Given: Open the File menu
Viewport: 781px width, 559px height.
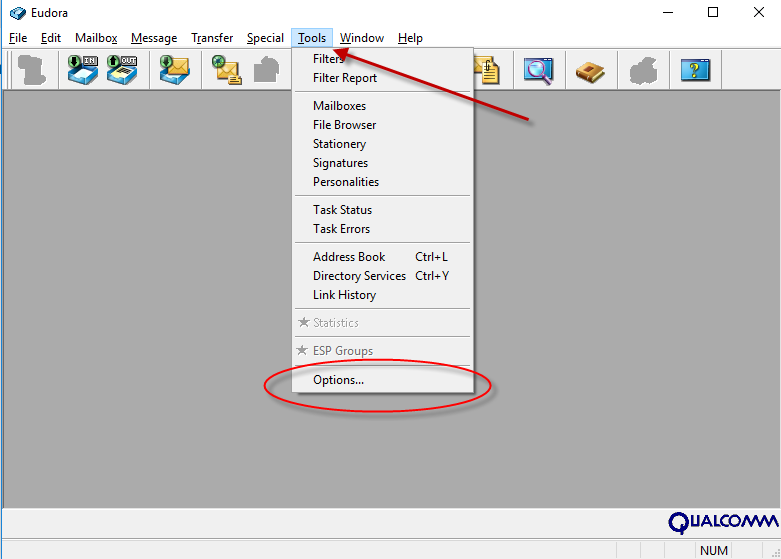Looking at the screenshot, I should (18, 38).
